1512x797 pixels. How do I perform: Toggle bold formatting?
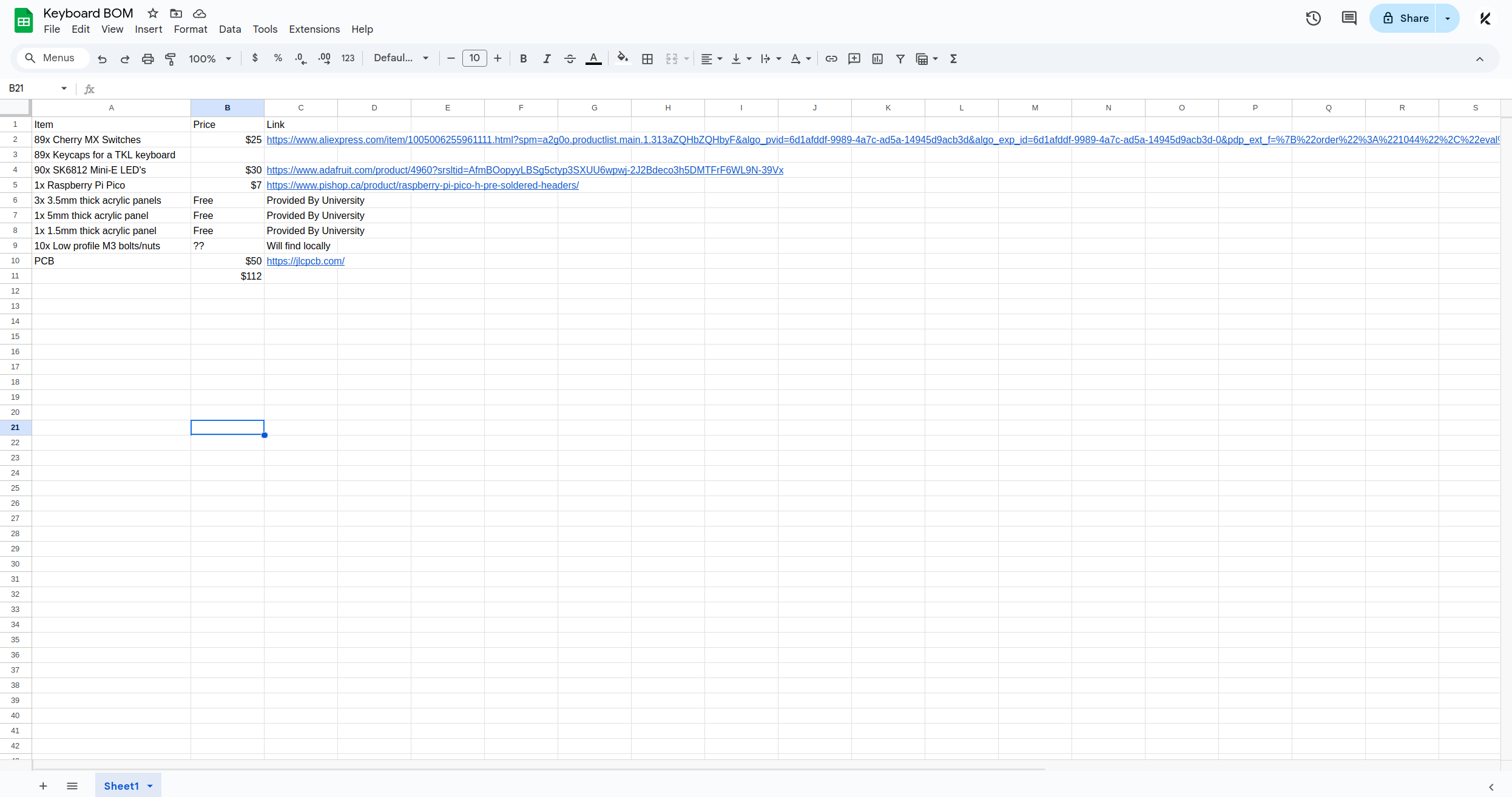tap(523, 58)
